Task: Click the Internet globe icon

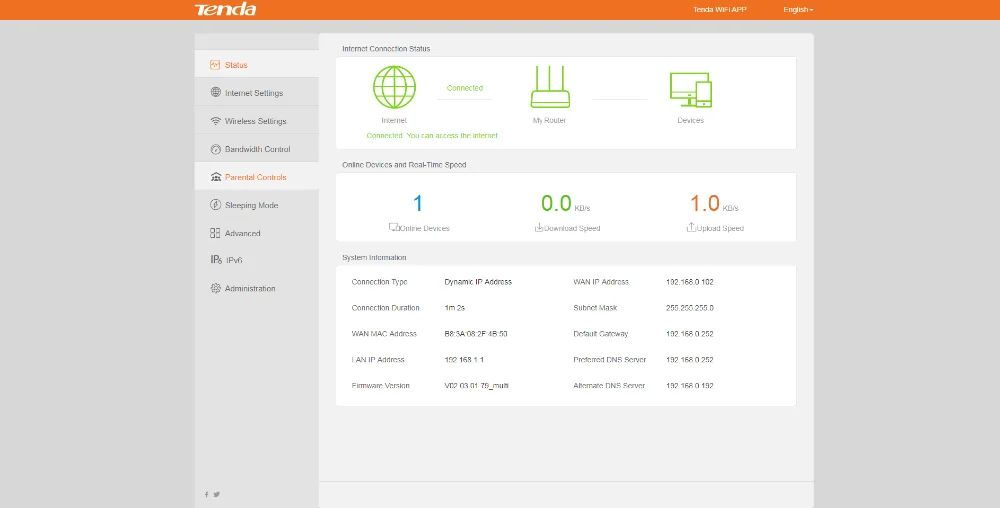Action: click(394, 87)
